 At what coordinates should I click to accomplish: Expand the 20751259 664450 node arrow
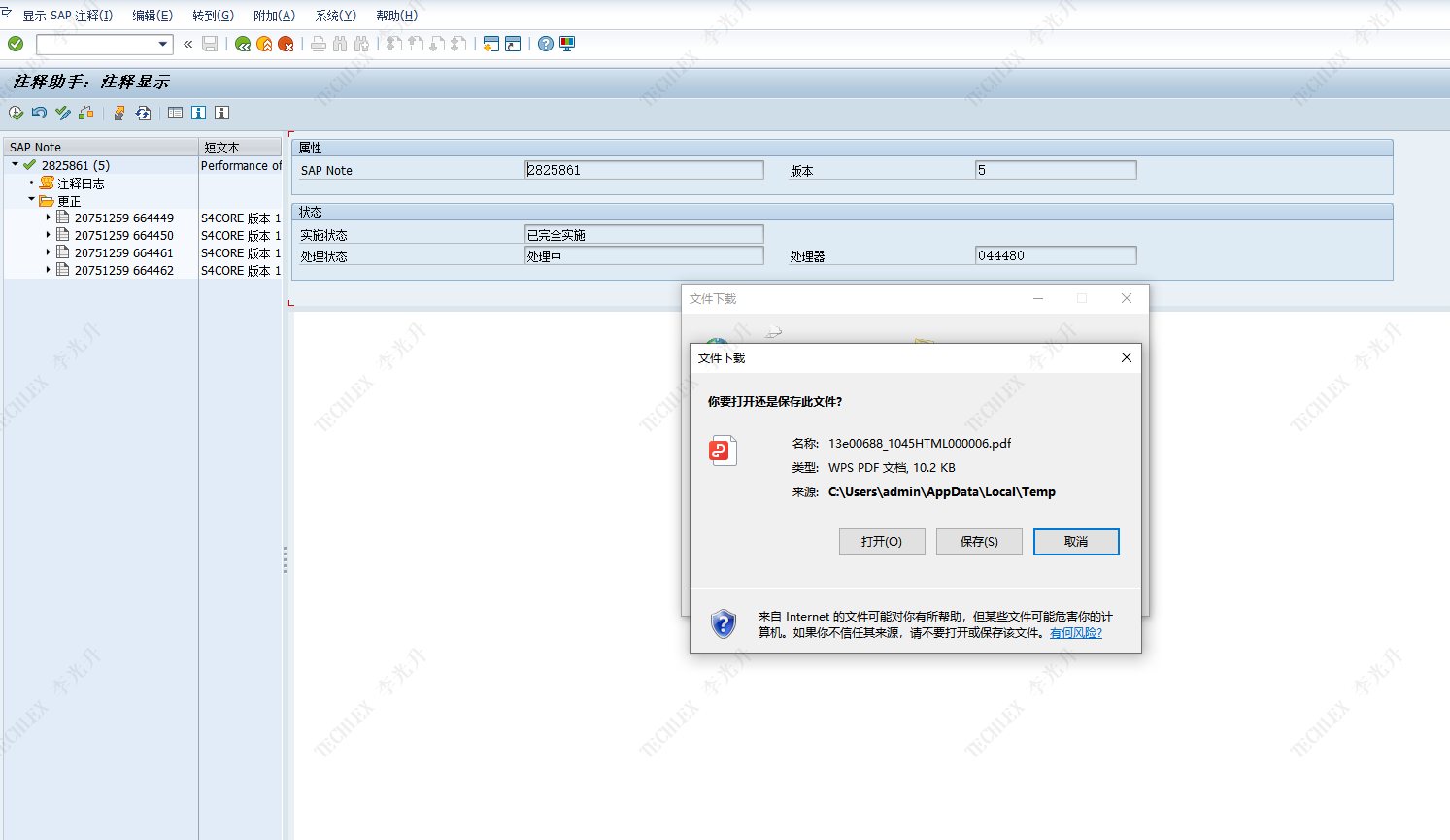point(48,235)
